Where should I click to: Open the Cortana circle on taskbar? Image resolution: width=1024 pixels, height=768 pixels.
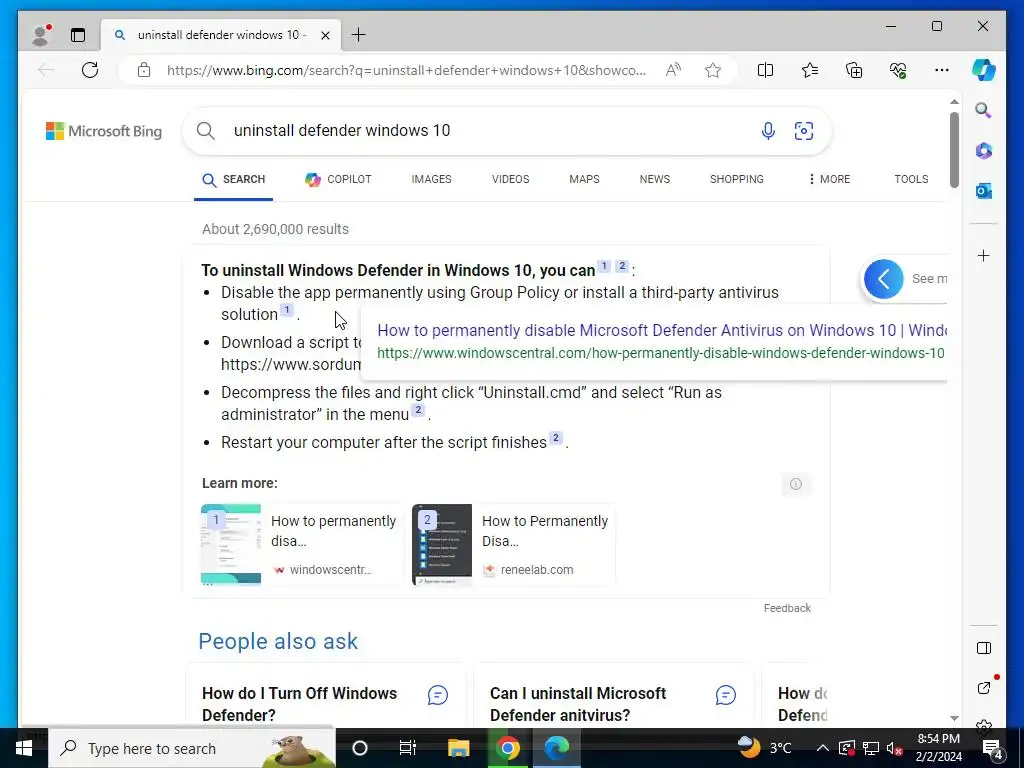360,748
